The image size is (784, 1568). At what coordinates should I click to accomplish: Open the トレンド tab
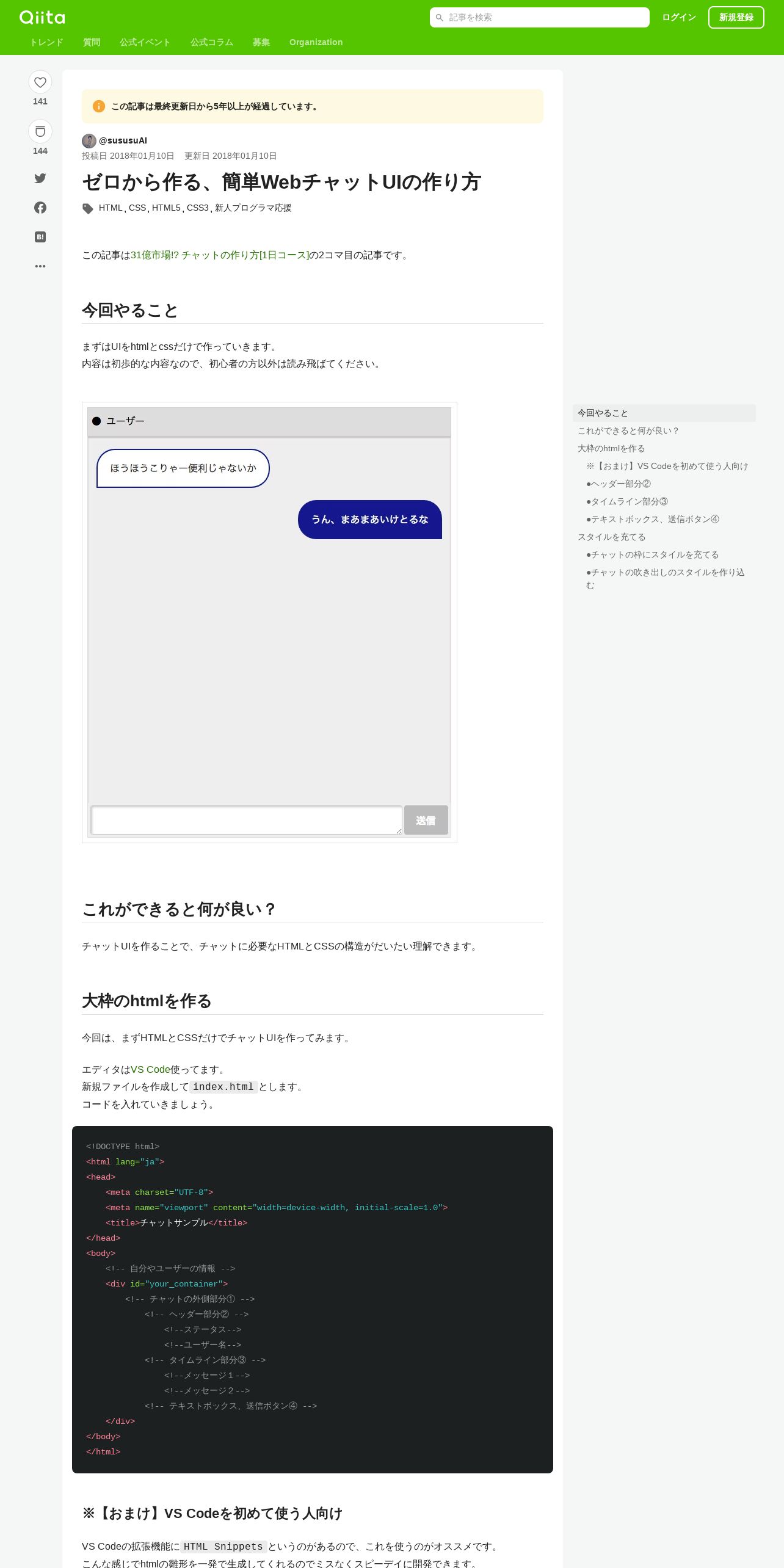(x=46, y=42)
